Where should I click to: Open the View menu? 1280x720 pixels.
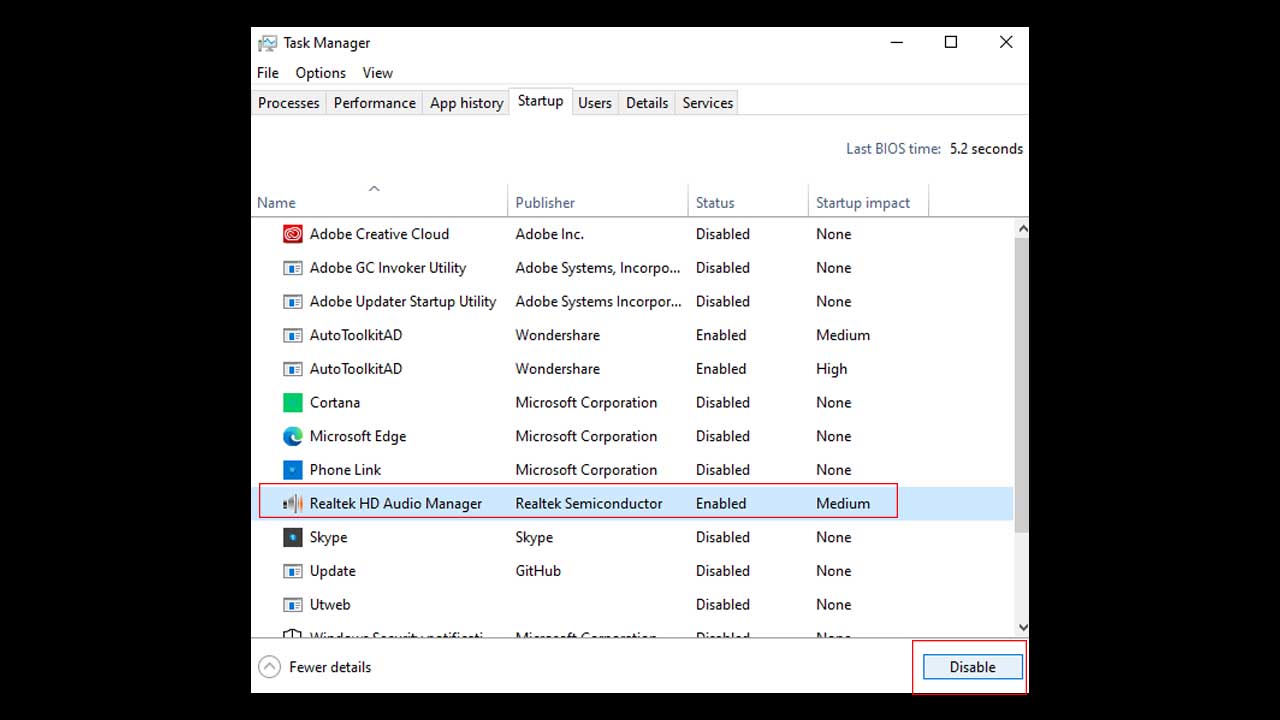pos(377,72)
